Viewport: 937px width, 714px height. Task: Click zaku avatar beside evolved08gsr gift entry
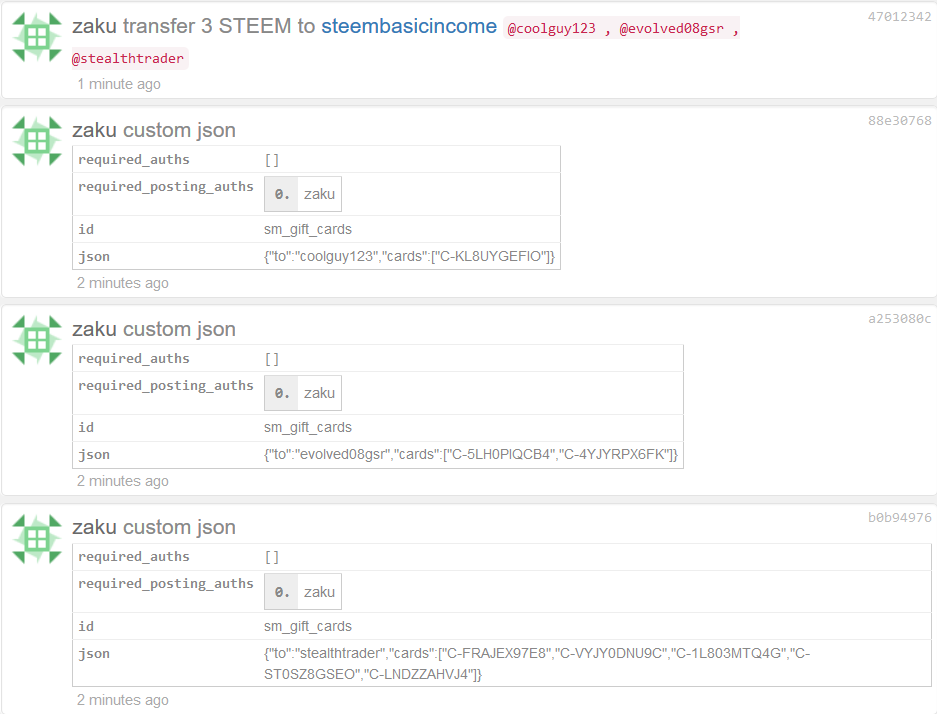pos(37,340)
